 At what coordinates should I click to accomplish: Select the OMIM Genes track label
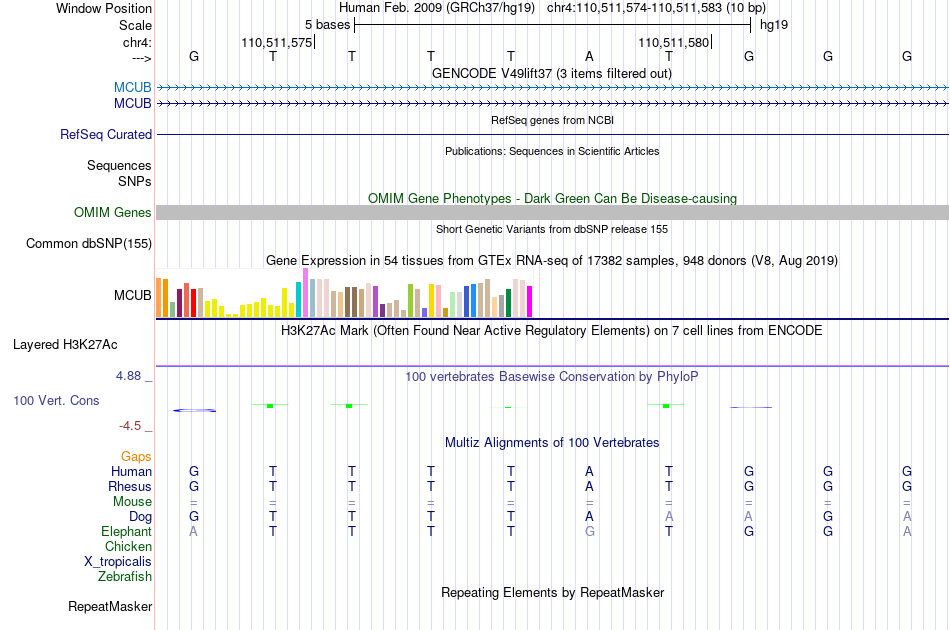click(113, 213)
